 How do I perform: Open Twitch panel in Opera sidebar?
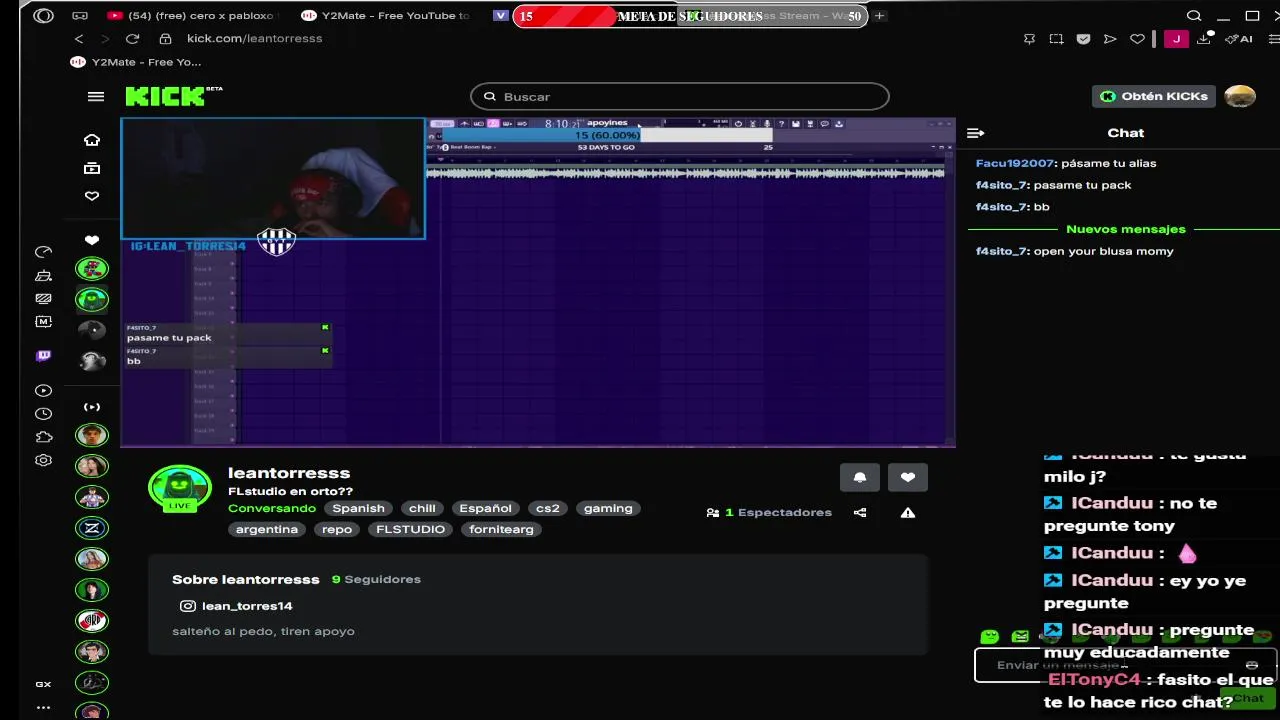(x=43, y=356)
